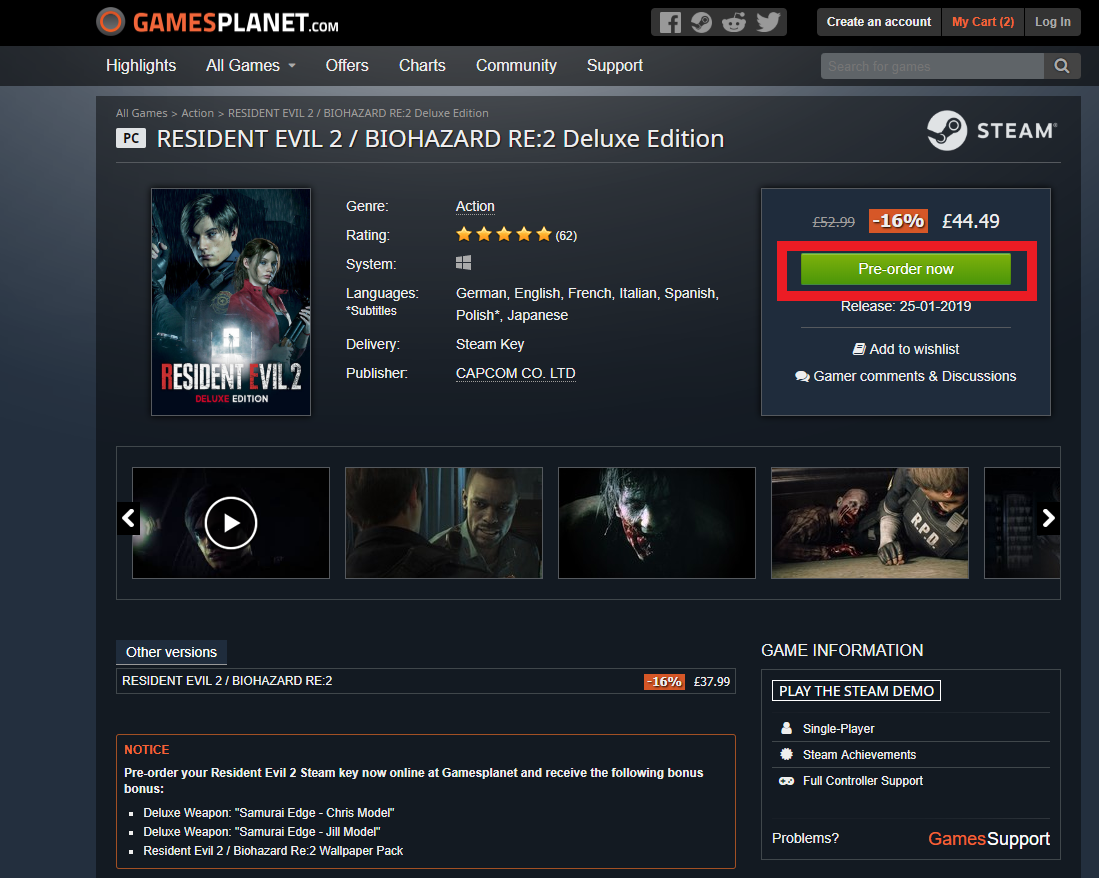Click the Action genre link

tap(475, 206)
